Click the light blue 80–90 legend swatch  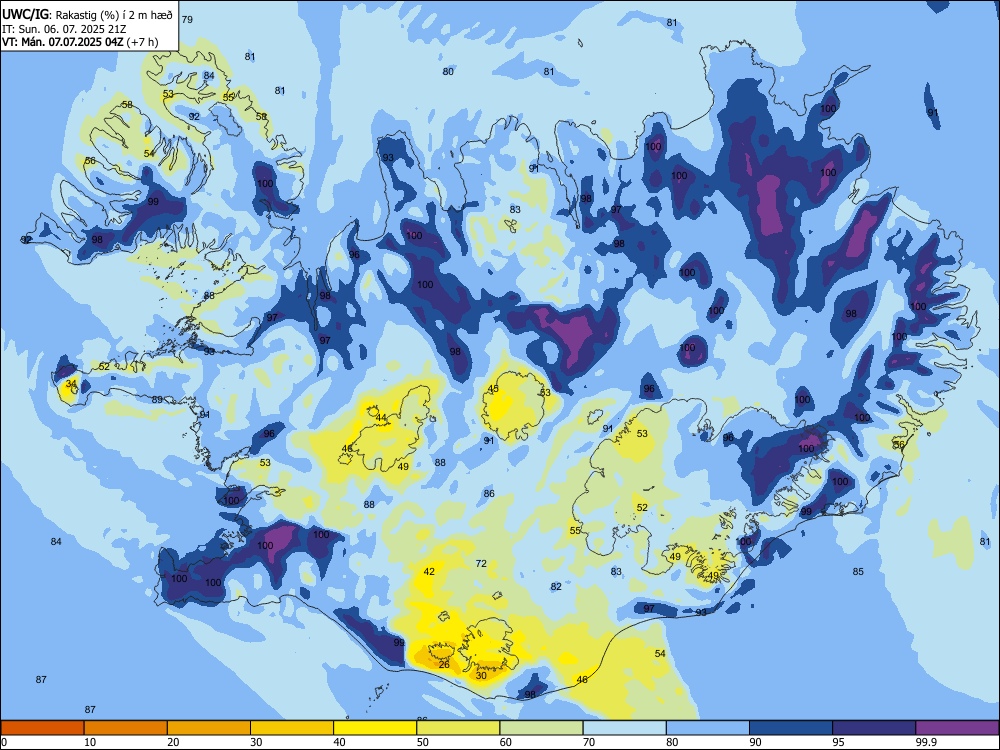coord(707,728)
